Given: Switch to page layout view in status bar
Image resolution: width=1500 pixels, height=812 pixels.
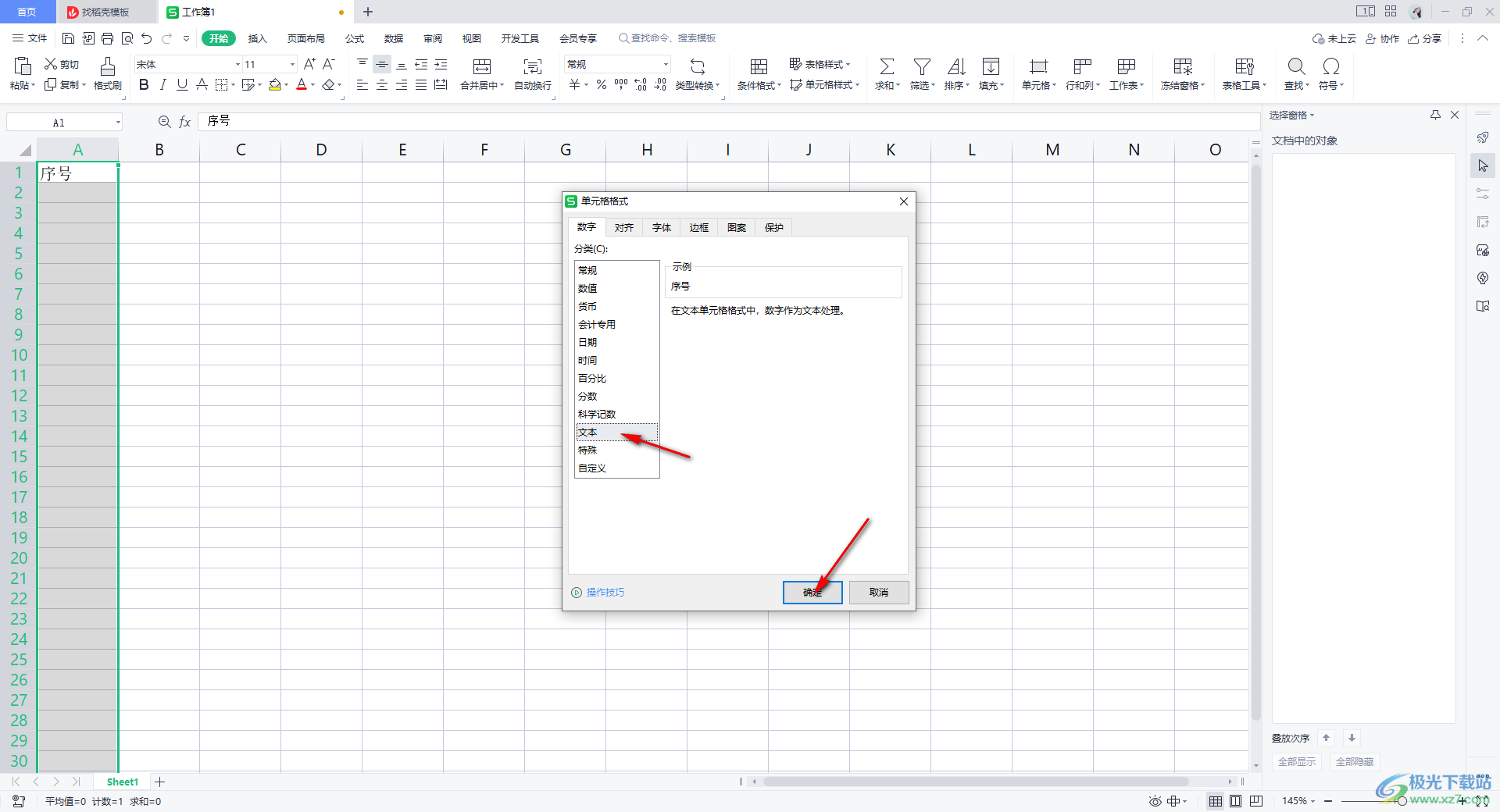Looking at the screenshot, I should (1235, 801).
